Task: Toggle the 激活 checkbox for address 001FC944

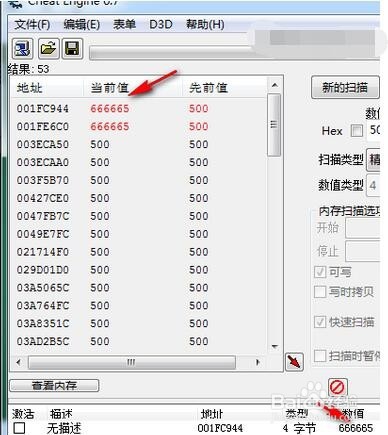Action: click(19, 428)
